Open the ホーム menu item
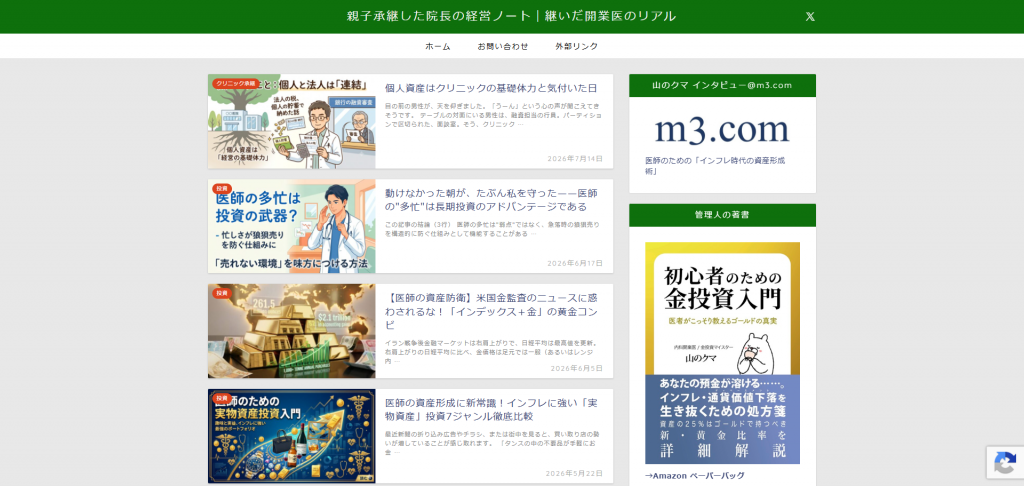Viewport: 1024px width, 486px height. (438, 46)
